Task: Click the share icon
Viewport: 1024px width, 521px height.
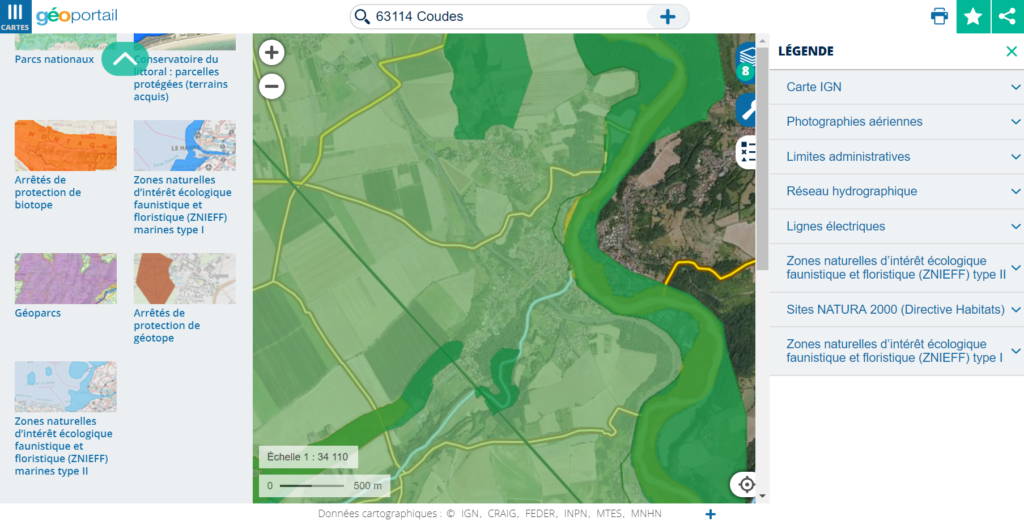Action: click(1007, 16)
